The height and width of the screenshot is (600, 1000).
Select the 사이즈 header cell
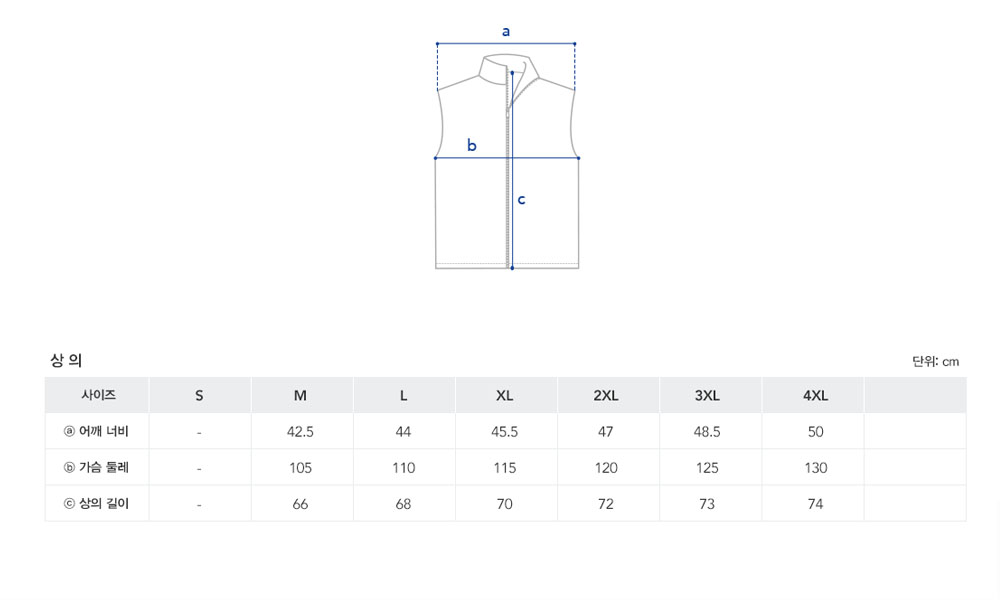[x=98, y=395]
